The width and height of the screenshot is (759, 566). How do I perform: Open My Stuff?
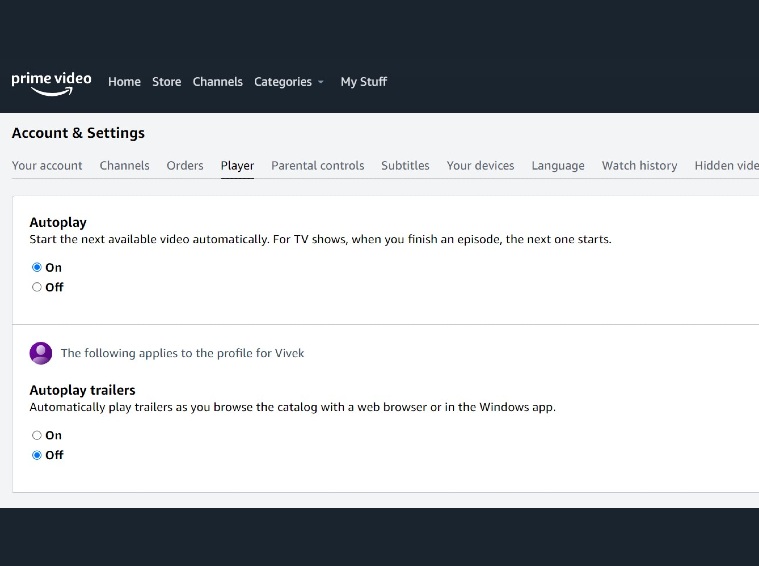[x=363, y=82]
